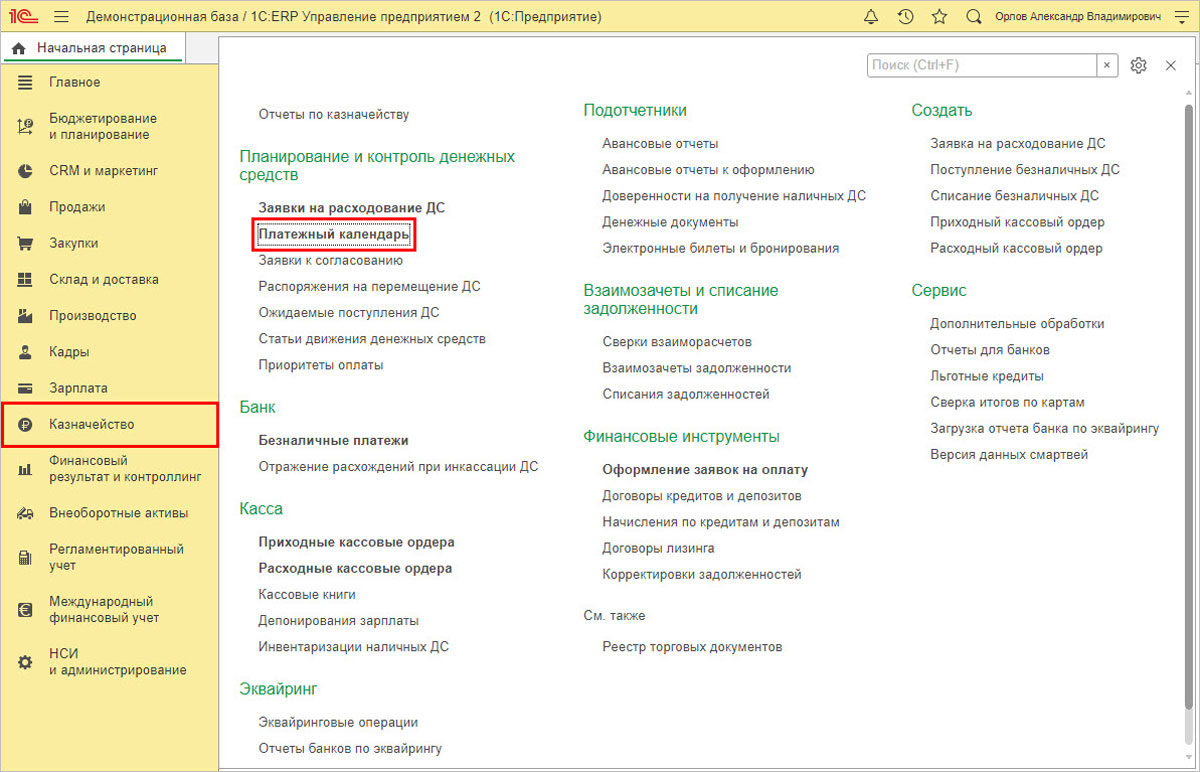The image size is (1200, 772).
Task: Open Реестр торговых документов
Action: pyautogui.click(x=692, y=647)
